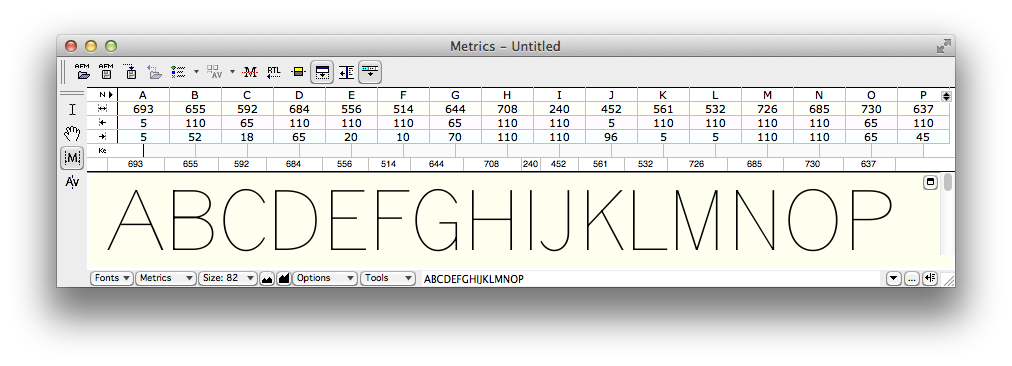Select the M metrics mode tool
The image size is (1012, 366).
[72, 158]
